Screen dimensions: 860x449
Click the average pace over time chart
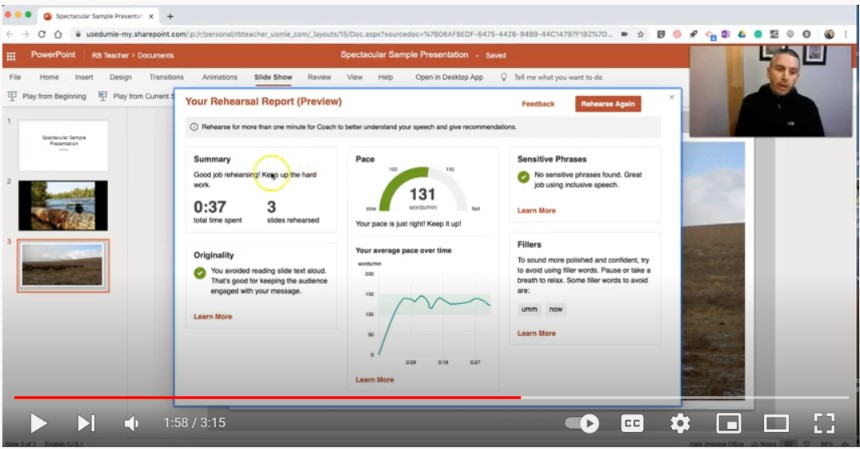tap(424, 314)
